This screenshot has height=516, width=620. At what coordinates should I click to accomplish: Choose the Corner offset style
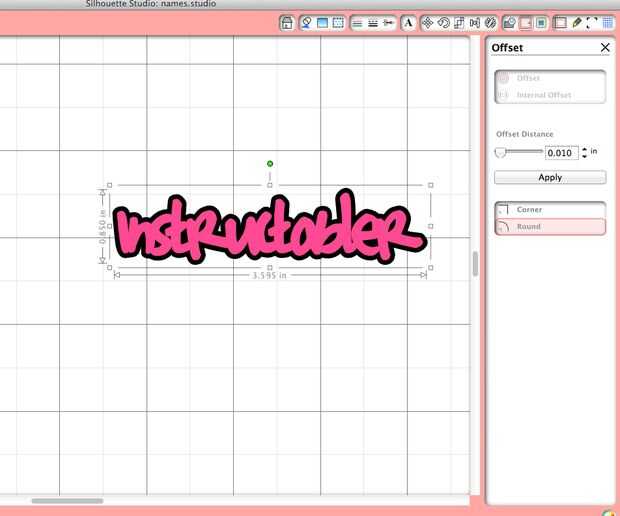(550, 210)
